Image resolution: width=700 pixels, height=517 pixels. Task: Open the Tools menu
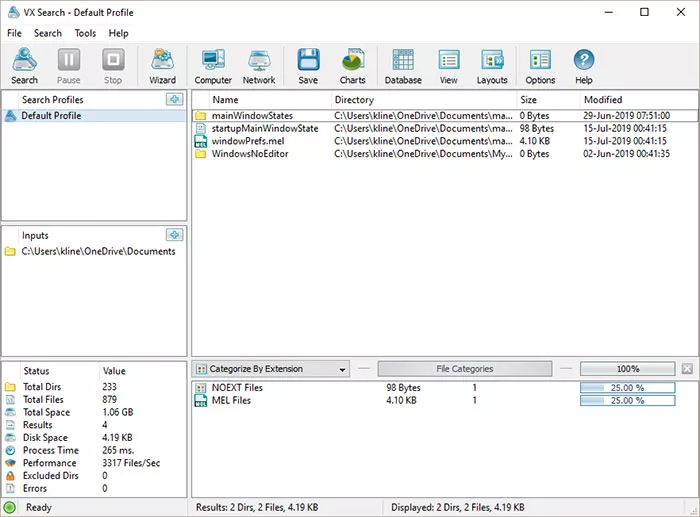[85, 33]
